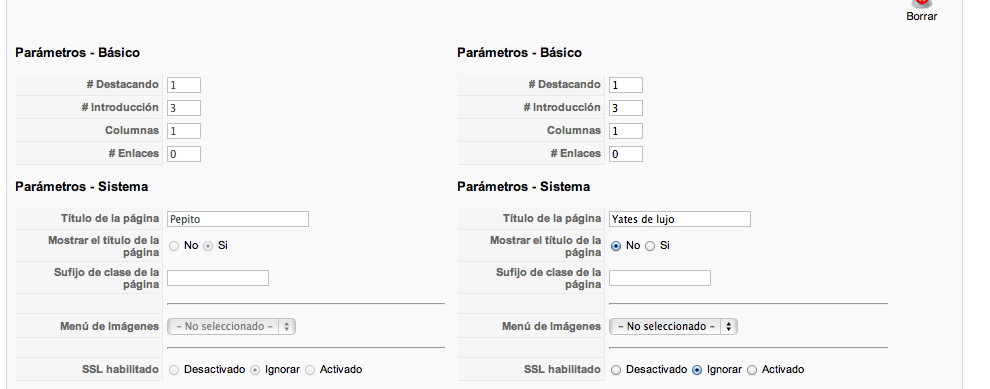Click the 'Pepito' page title field
The image size is (990, 389).
coord(238,219)
